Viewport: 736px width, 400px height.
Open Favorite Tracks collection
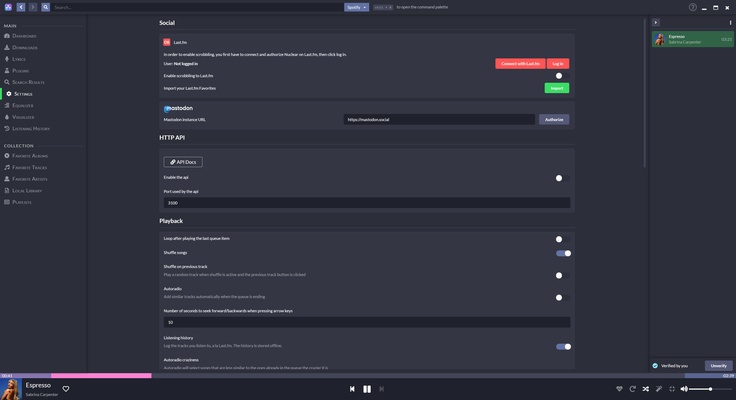(x=26, y=167)
